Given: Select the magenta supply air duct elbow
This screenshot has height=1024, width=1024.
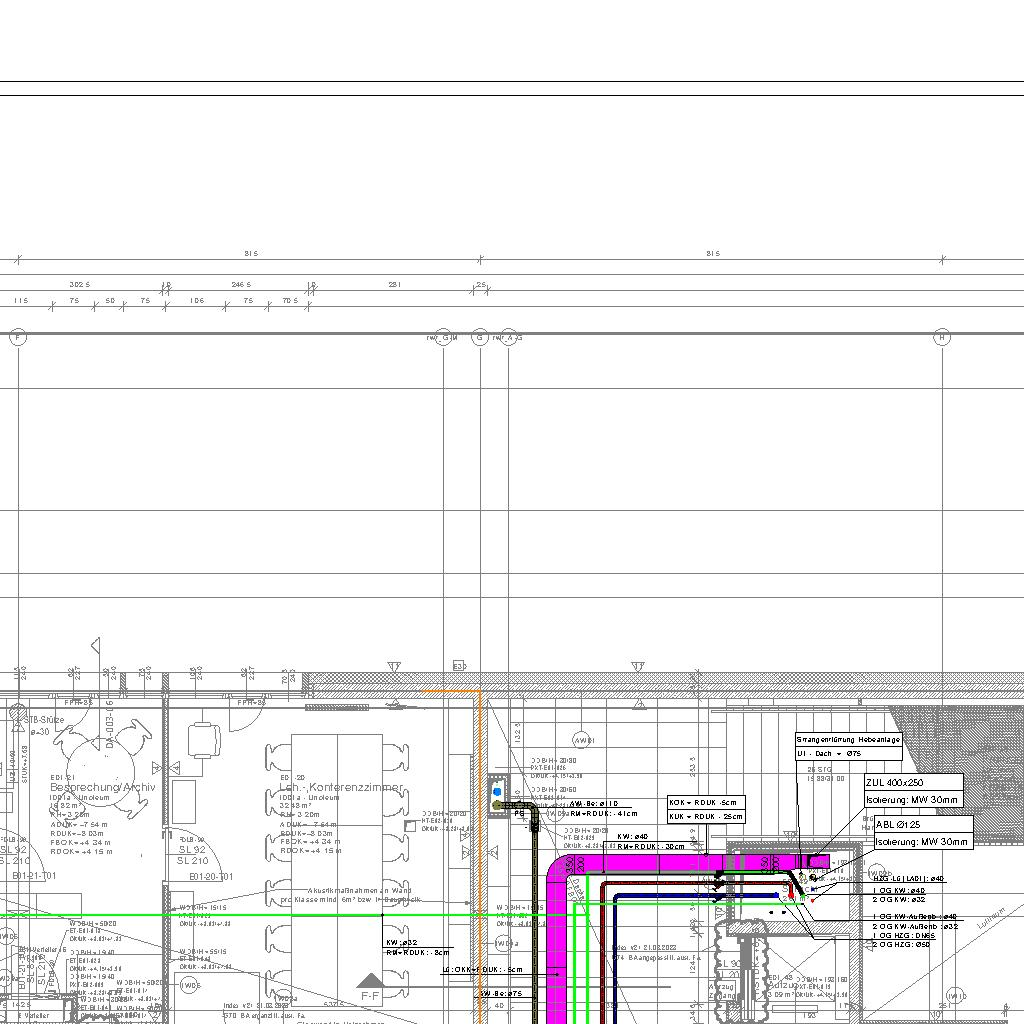Looking at the screenshot, I should click(560, 870).
